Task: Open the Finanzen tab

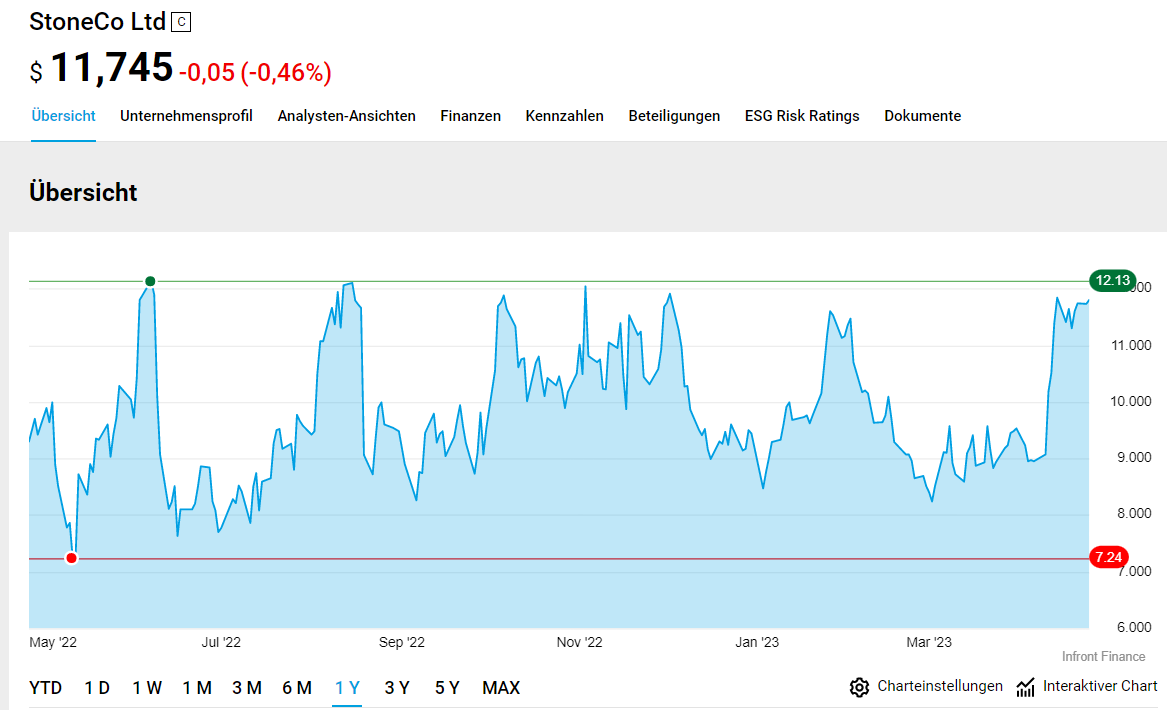Action: (x=470, y=116)
